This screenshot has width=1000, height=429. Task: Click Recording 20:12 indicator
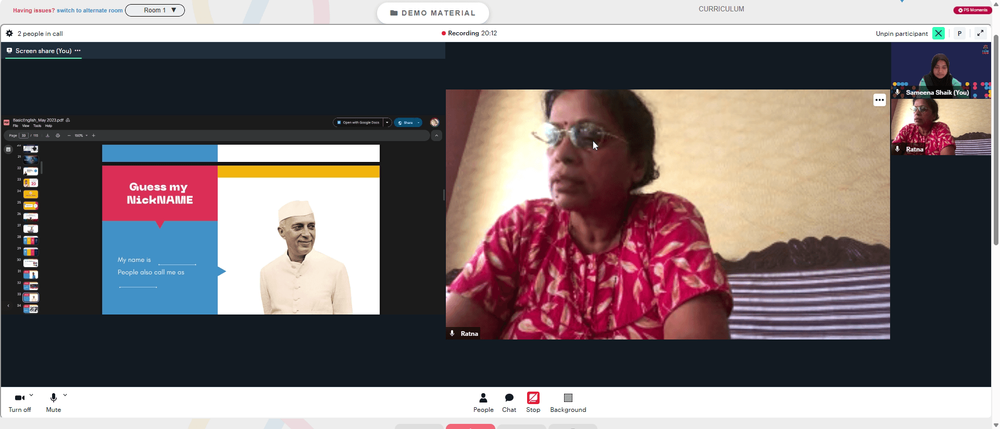469,33
